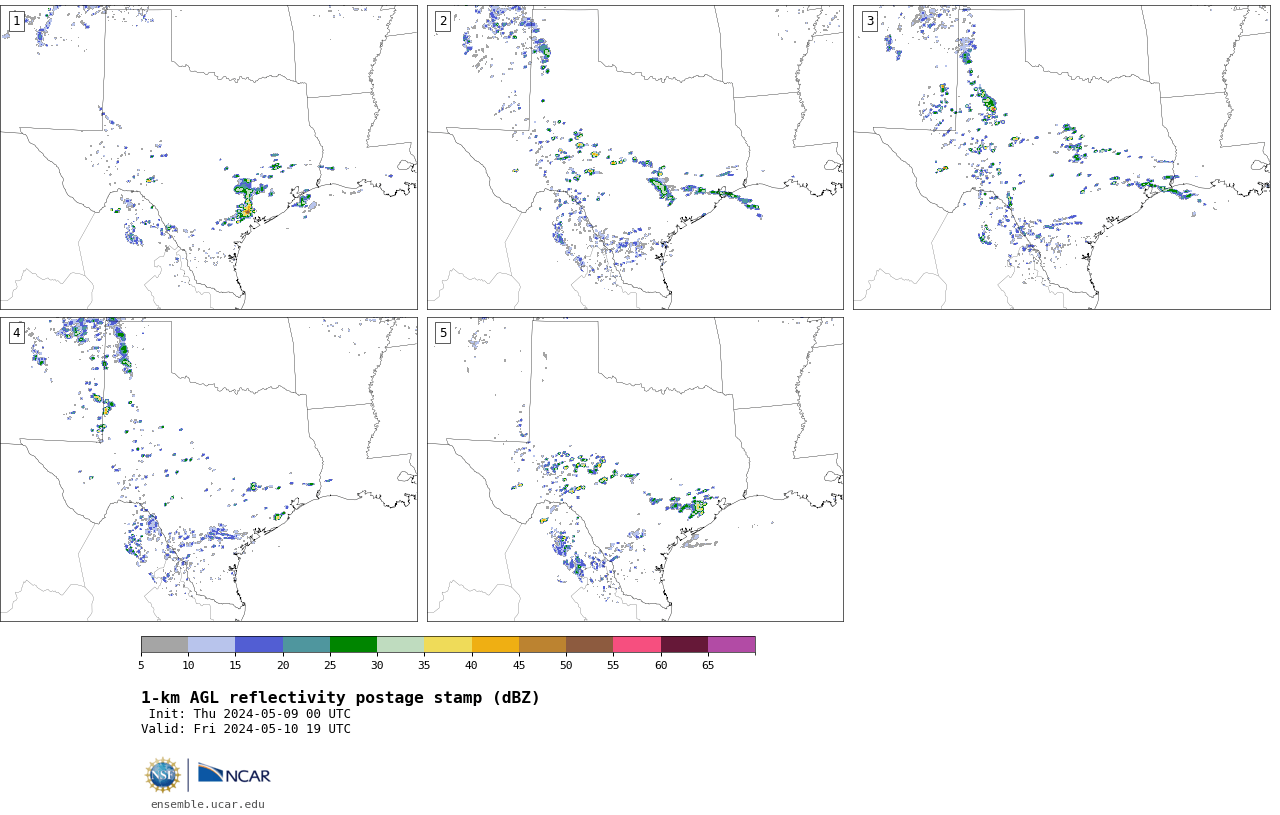Screen dimensions: 1280x815
Task: Select the gray 5-10 dBZ color swatch
Action: tap(164, 644)
